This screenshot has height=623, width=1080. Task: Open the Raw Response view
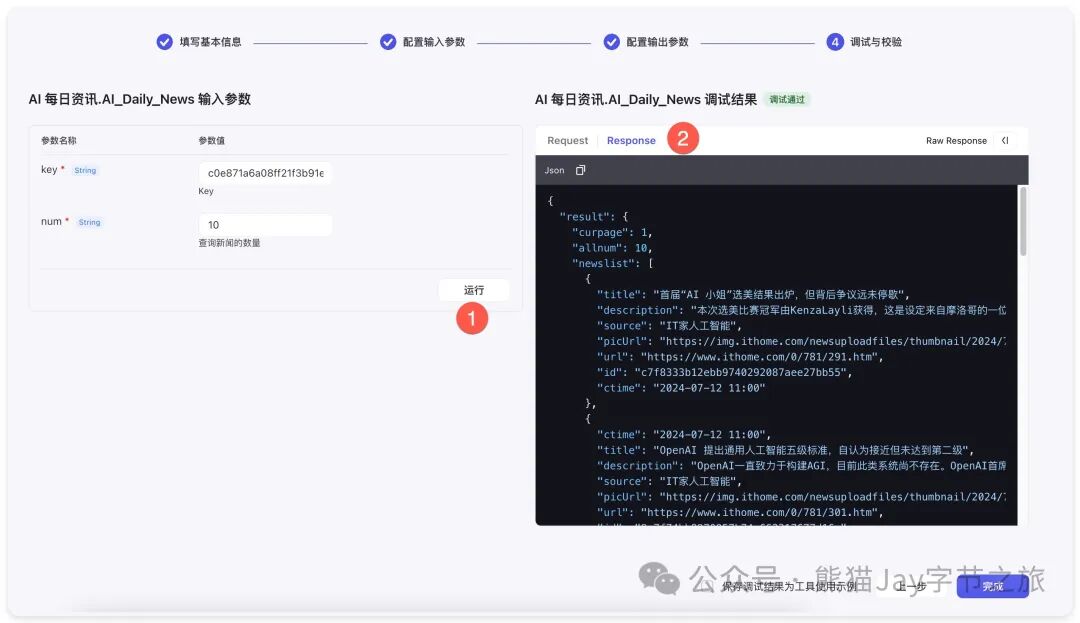click(956, 140)
